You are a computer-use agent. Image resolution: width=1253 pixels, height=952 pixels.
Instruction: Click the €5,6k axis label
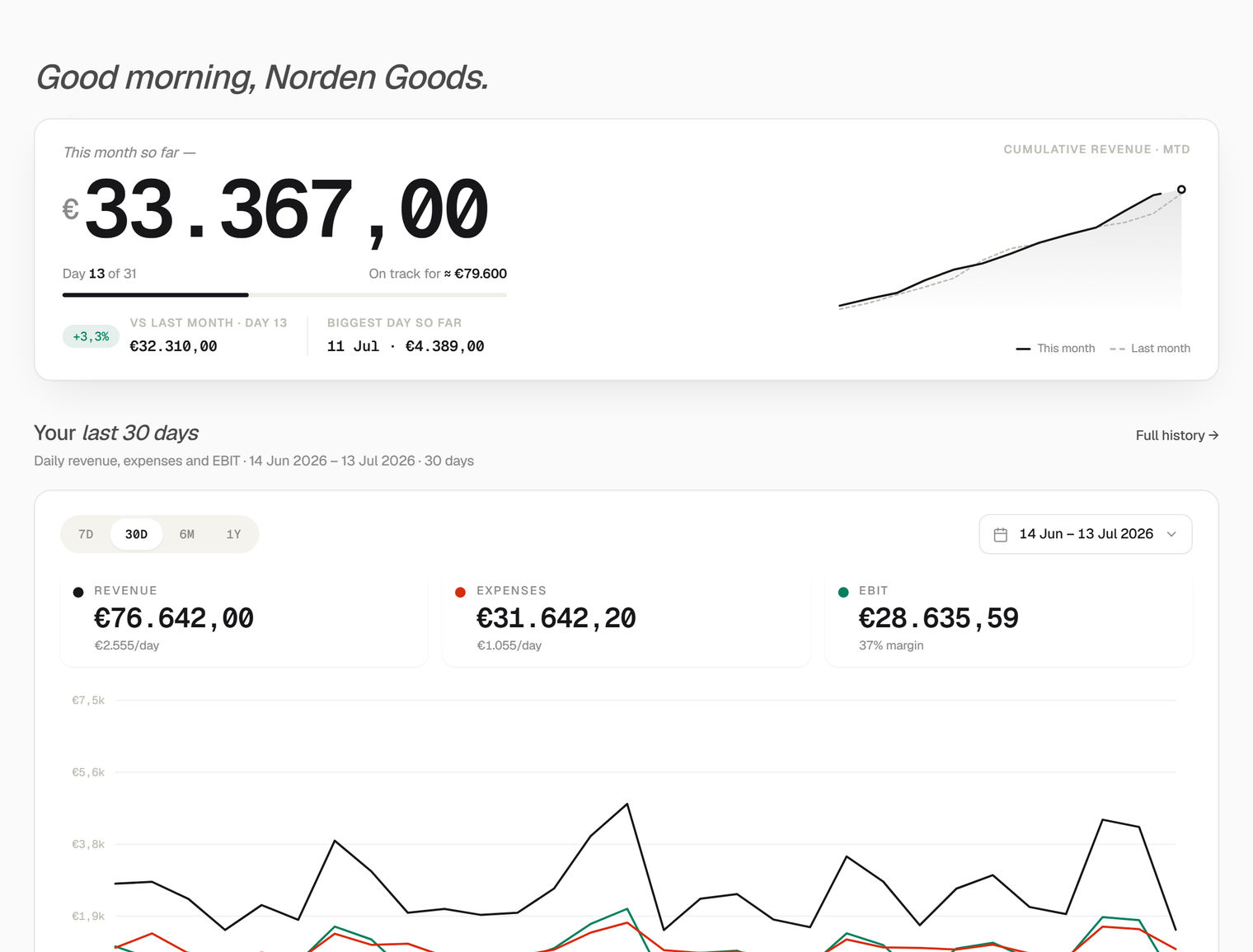pyautogui.click(x=88, y=772)
